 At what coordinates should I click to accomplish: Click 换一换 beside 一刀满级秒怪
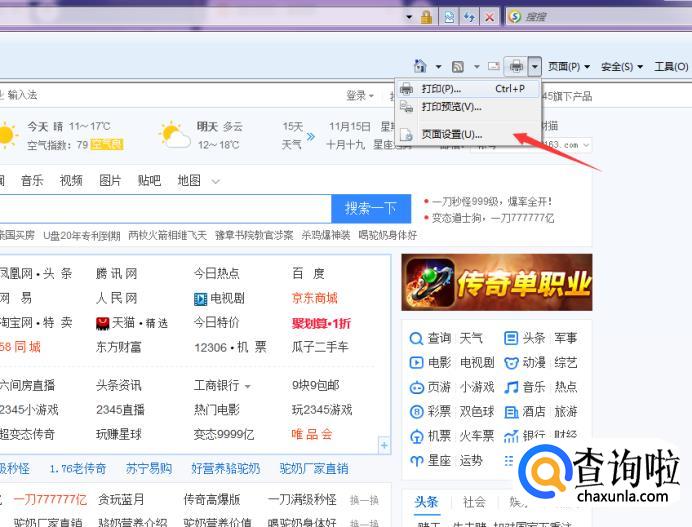point(364,500)
